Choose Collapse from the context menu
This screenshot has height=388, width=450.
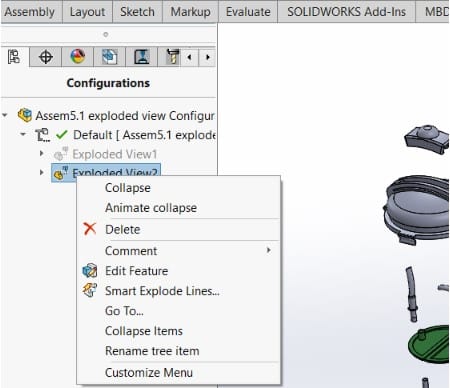pyautogui.click(x=179, y=188)
